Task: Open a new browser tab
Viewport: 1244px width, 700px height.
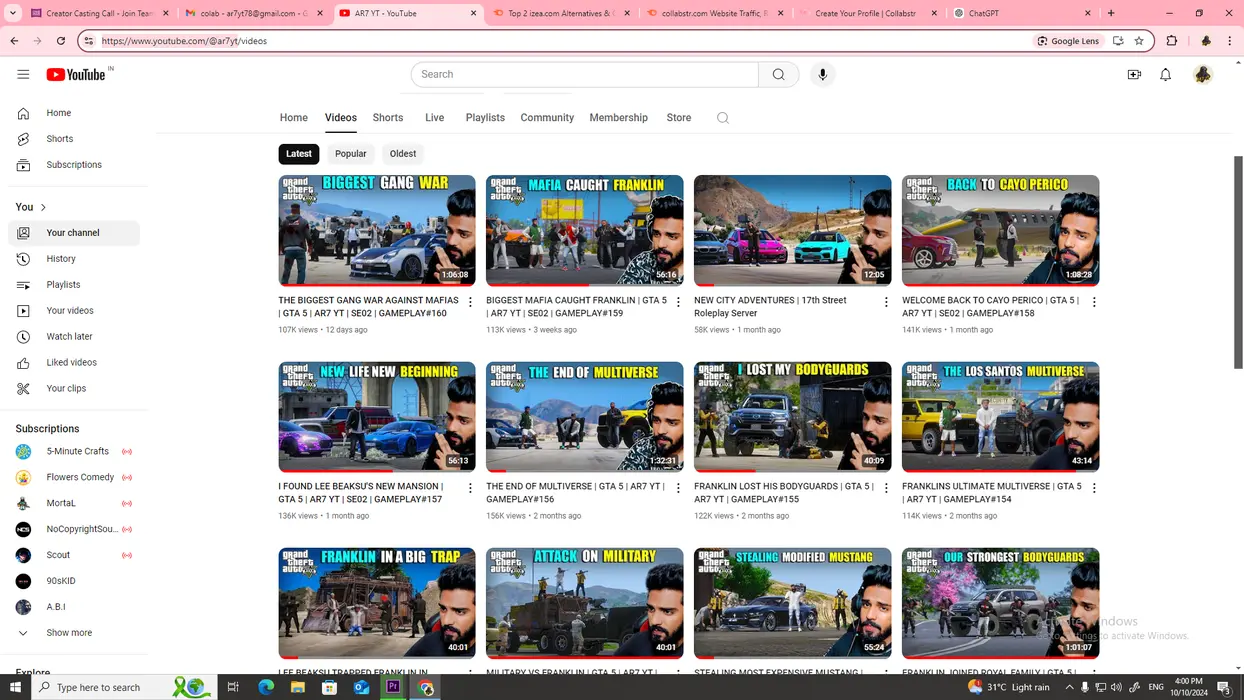Action: [1111, 13]
